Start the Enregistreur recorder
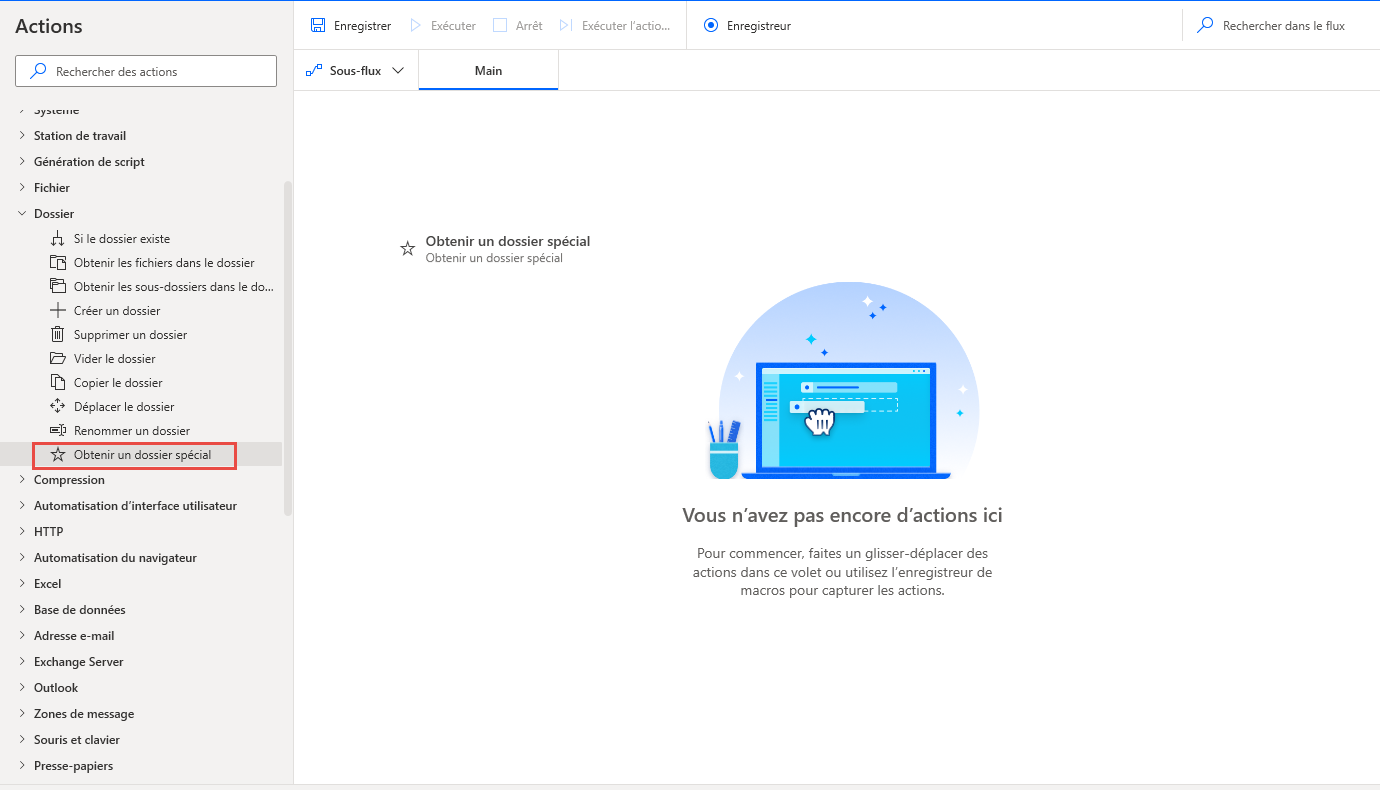Screen dimensions: 1380x790 coord(711,25)
